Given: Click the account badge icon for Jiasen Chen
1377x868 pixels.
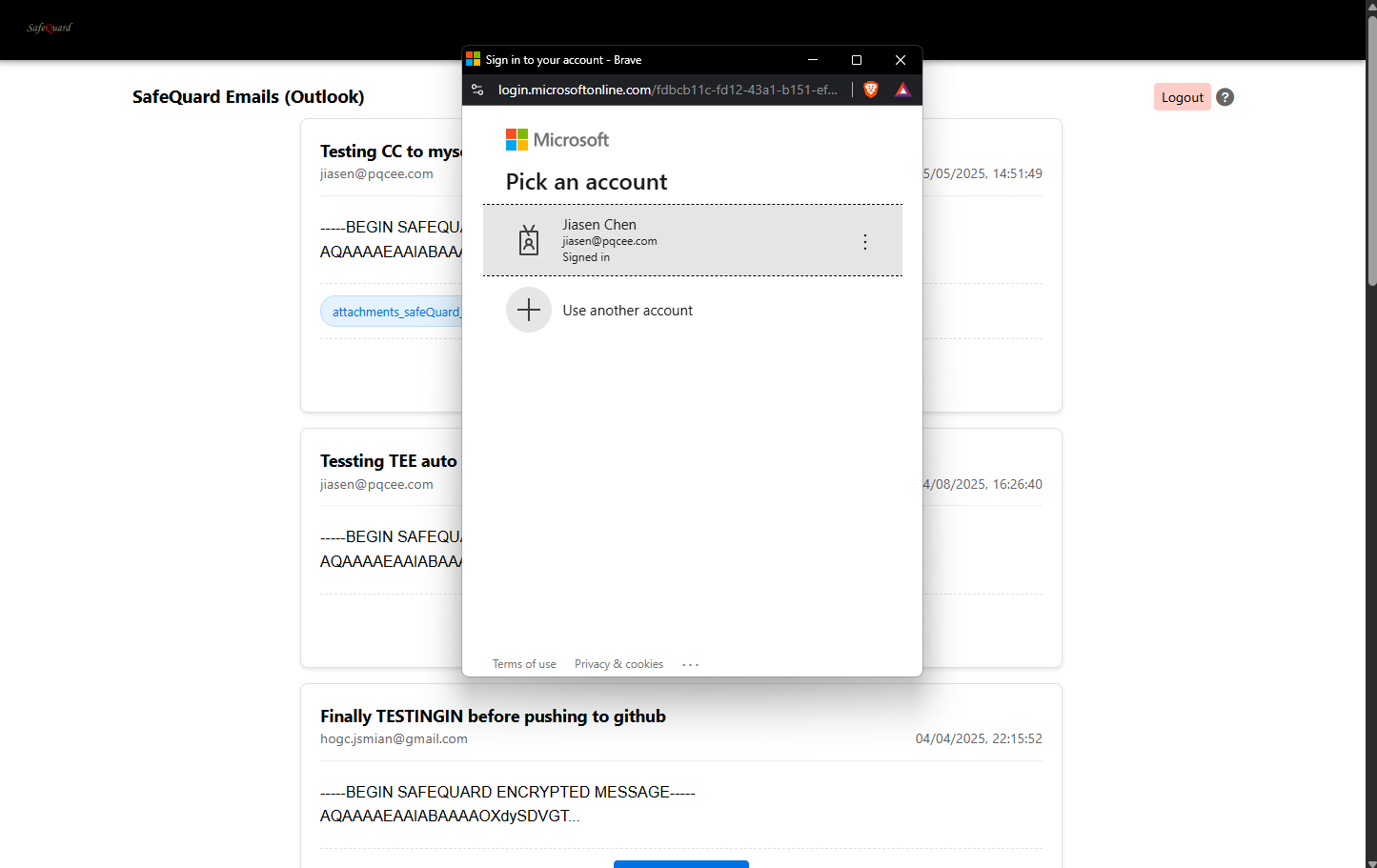Looking at the screenshot, I should click(x=529, y=240).
